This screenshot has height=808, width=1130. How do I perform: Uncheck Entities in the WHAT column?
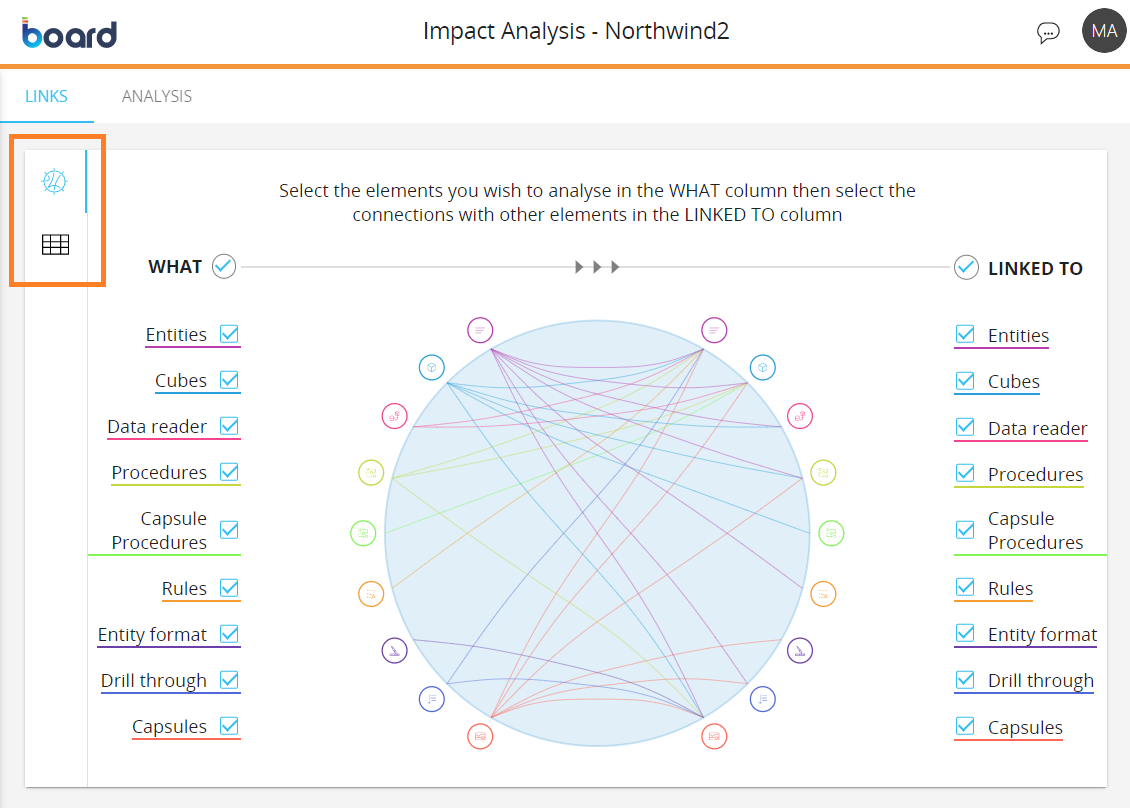[229, 334]
